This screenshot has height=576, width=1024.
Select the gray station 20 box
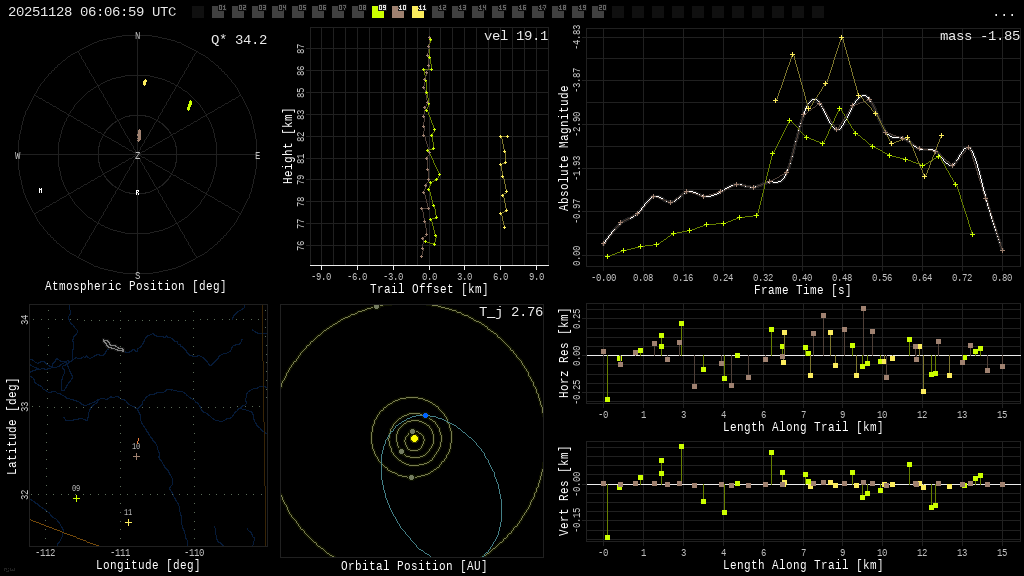(598, 12)
